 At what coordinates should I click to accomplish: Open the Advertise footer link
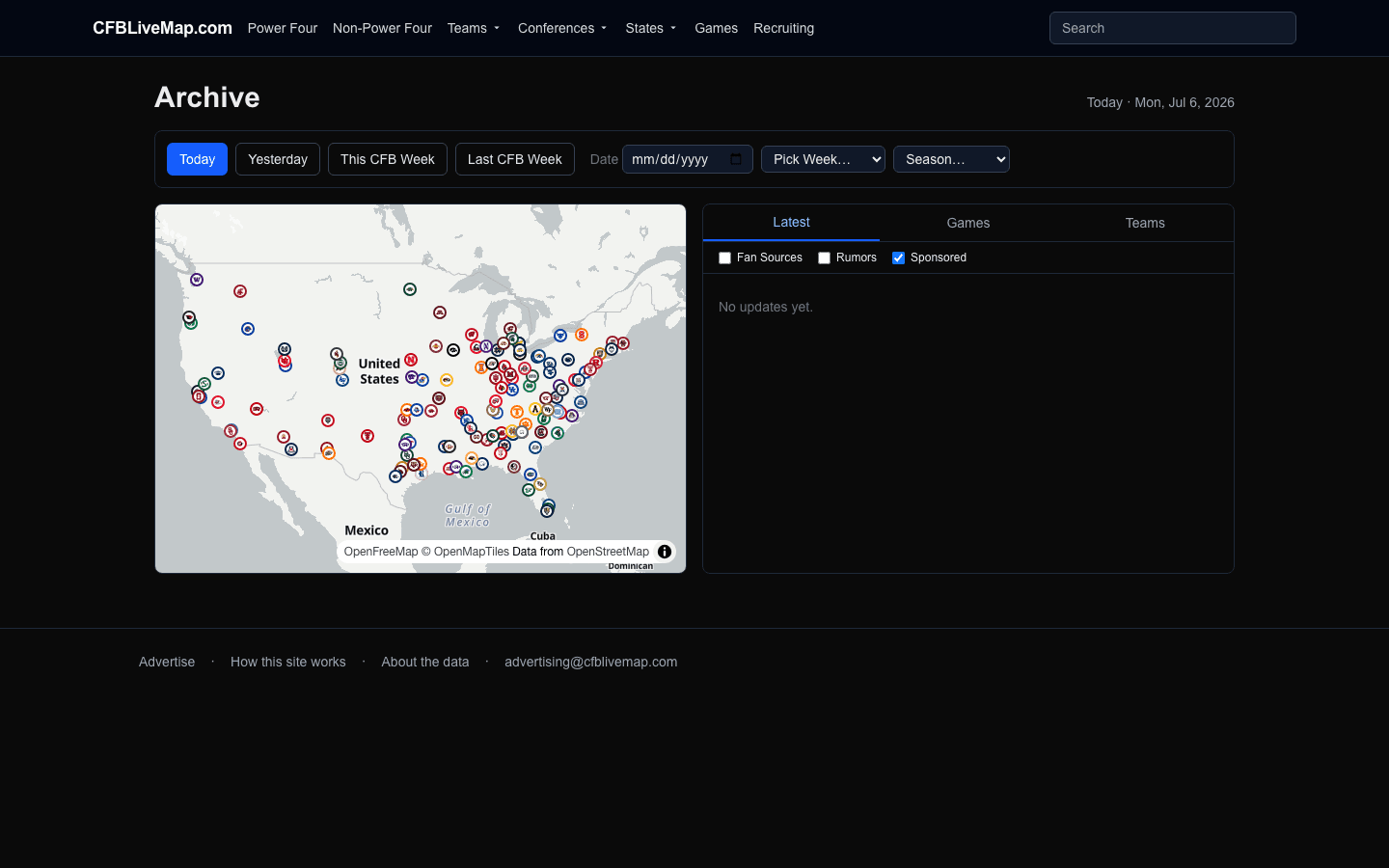click(x=167, y=662)
